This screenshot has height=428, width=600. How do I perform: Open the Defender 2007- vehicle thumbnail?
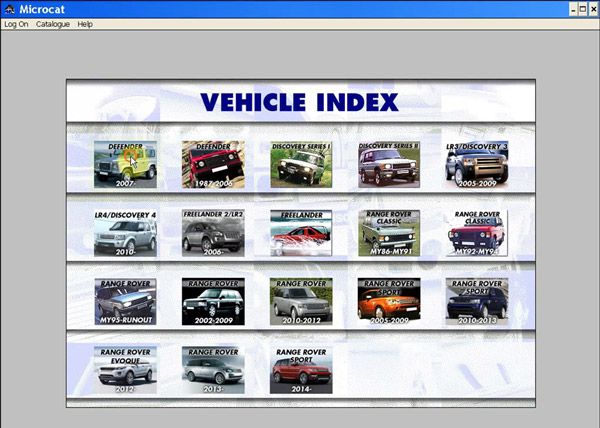[x=125, y=164]
